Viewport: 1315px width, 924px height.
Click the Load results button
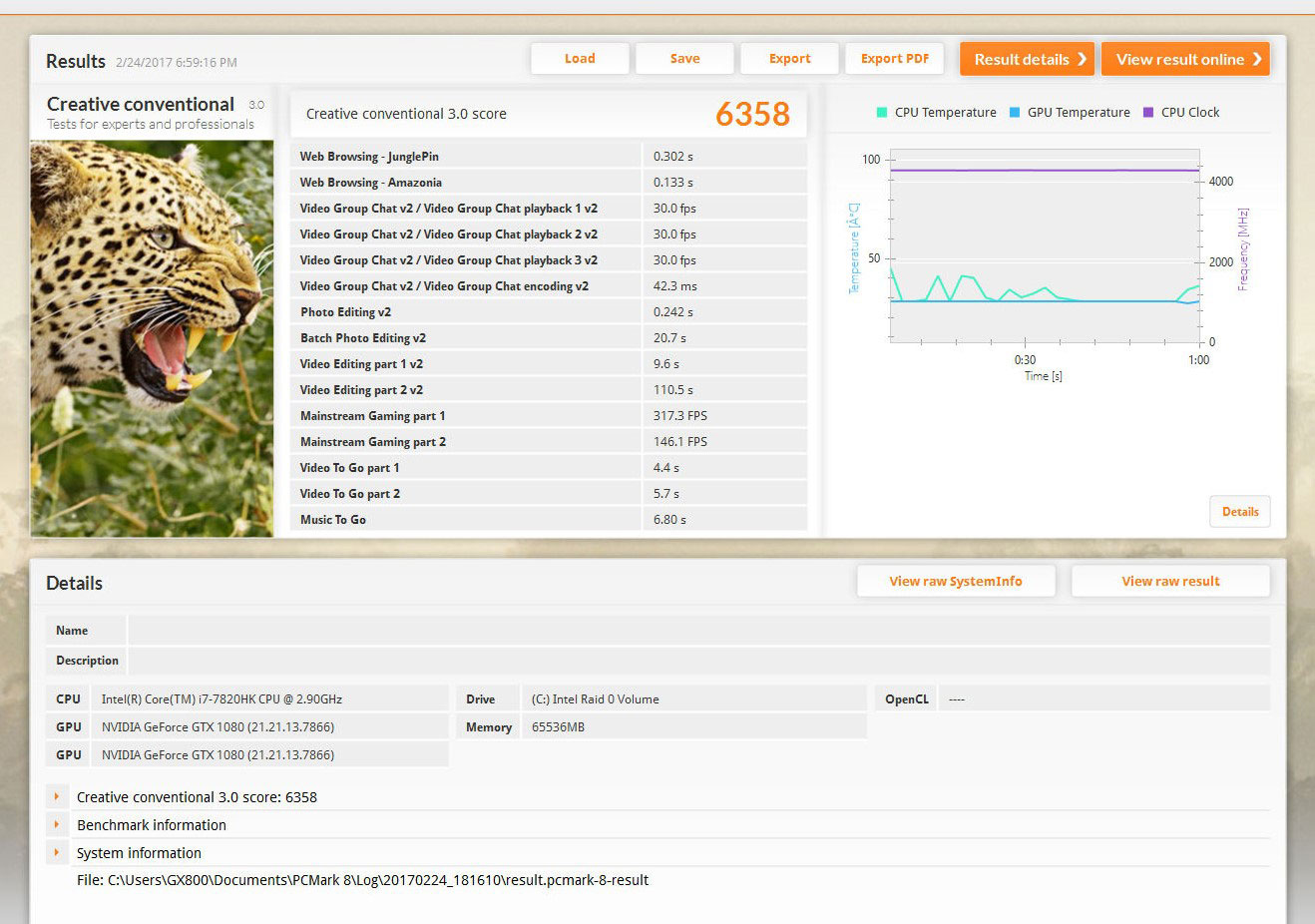[580, 59]
